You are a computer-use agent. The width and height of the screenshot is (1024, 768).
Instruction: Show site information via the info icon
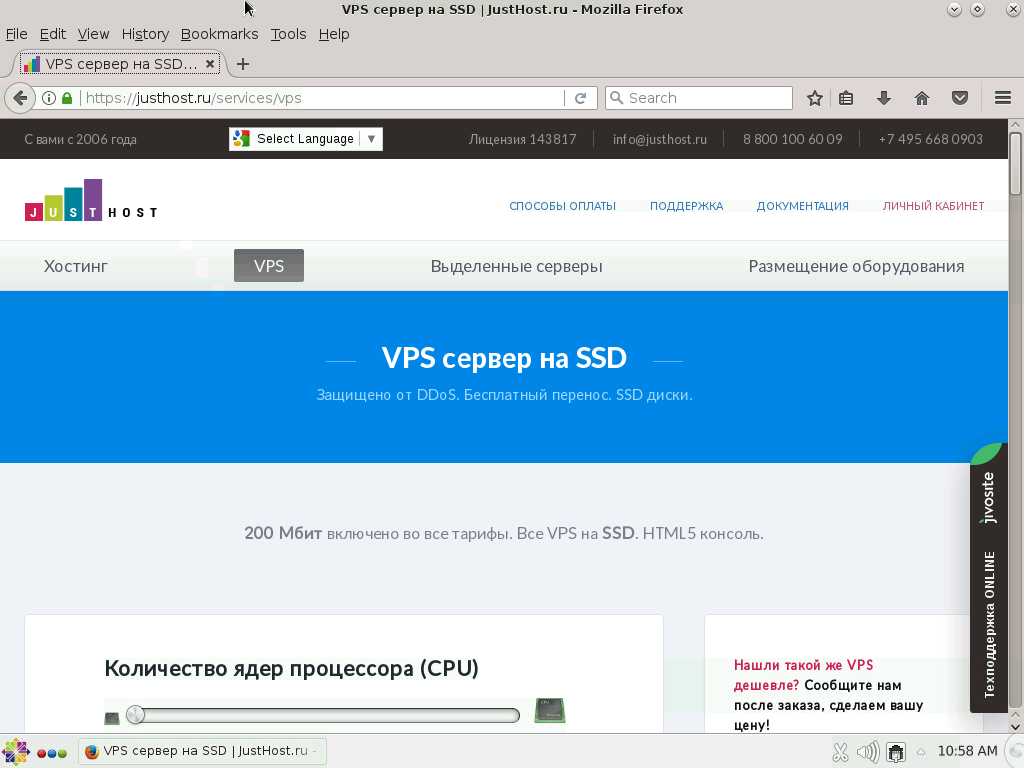tap(49, 98)
